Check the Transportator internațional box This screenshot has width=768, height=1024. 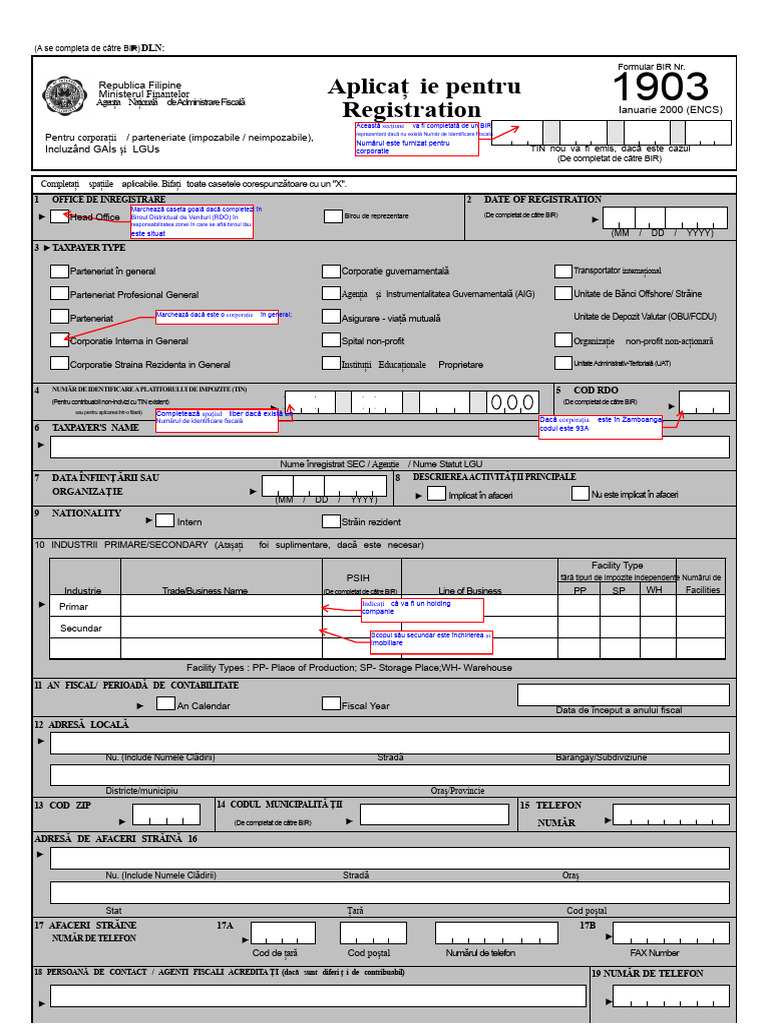(x=563, y=271)
